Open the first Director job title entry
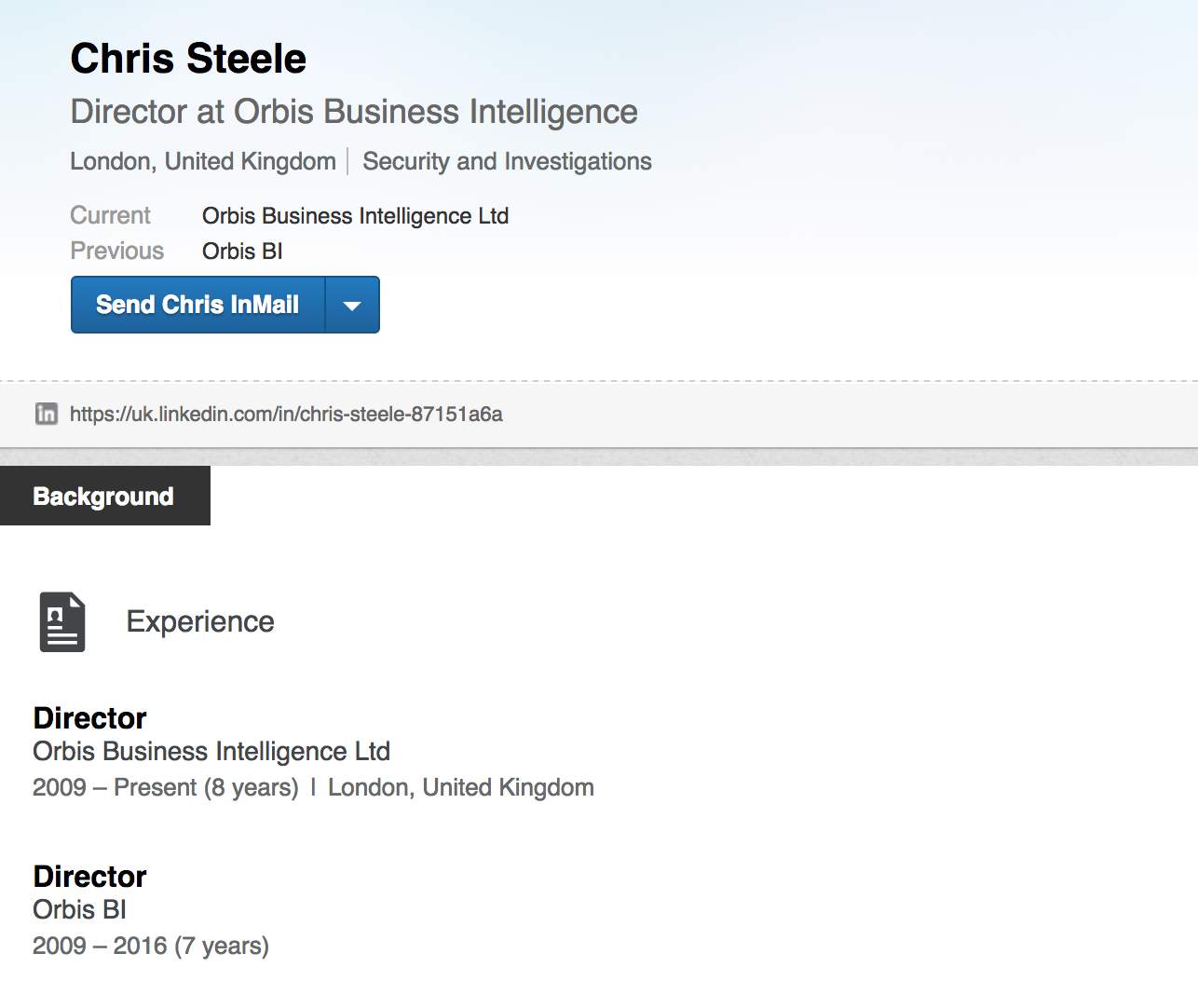Viewport: 1198px width, 1008px height. [x=89, y=718]
